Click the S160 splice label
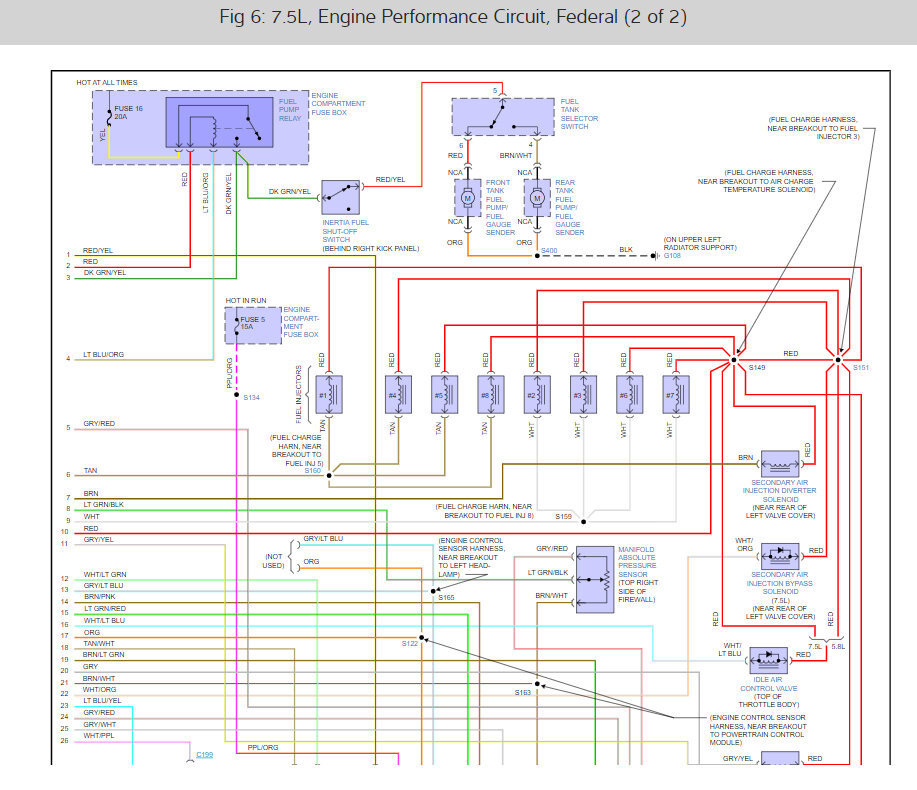Image resolution: width=917 pixels, height=790 pixels. [x=312, y=471]
